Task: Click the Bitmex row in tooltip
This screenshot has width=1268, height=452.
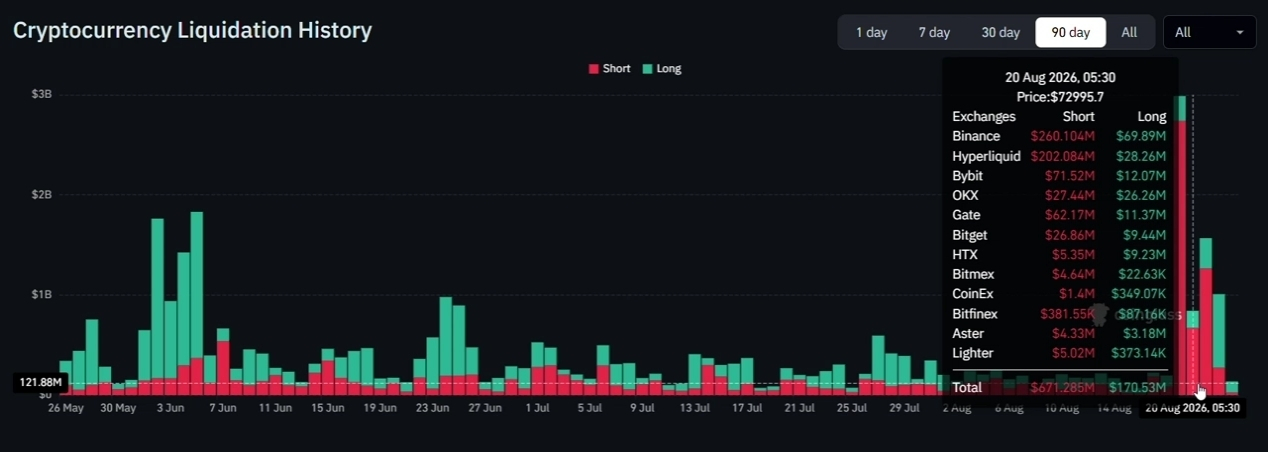Action: (1059, 274)
